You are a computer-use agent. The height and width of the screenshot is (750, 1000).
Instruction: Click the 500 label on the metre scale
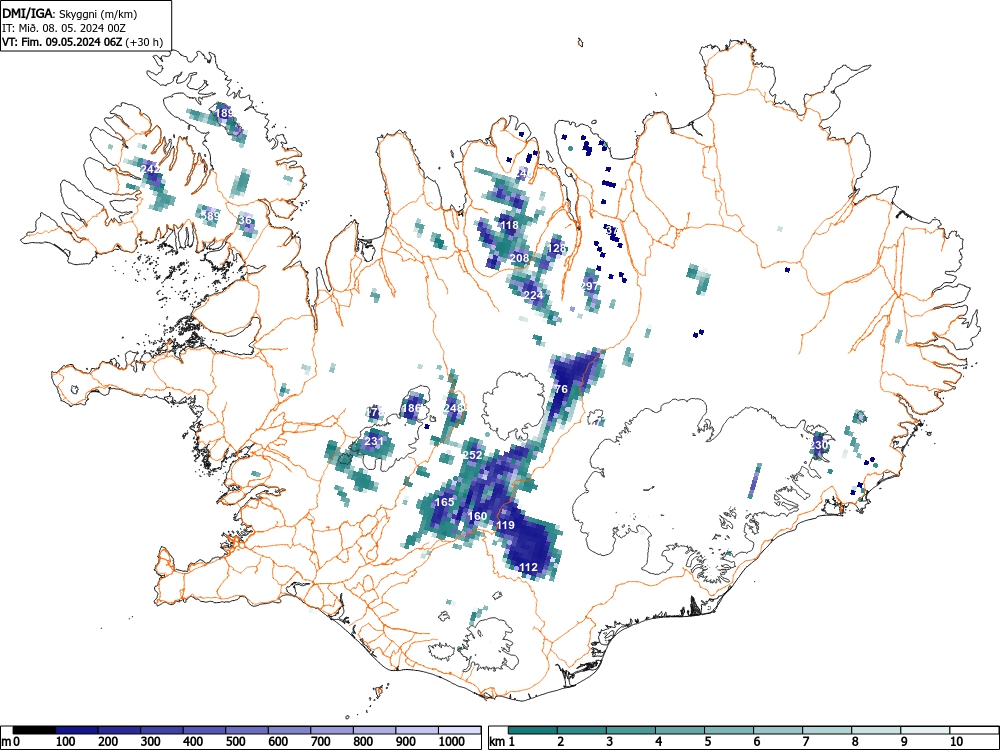click(236, 742)
